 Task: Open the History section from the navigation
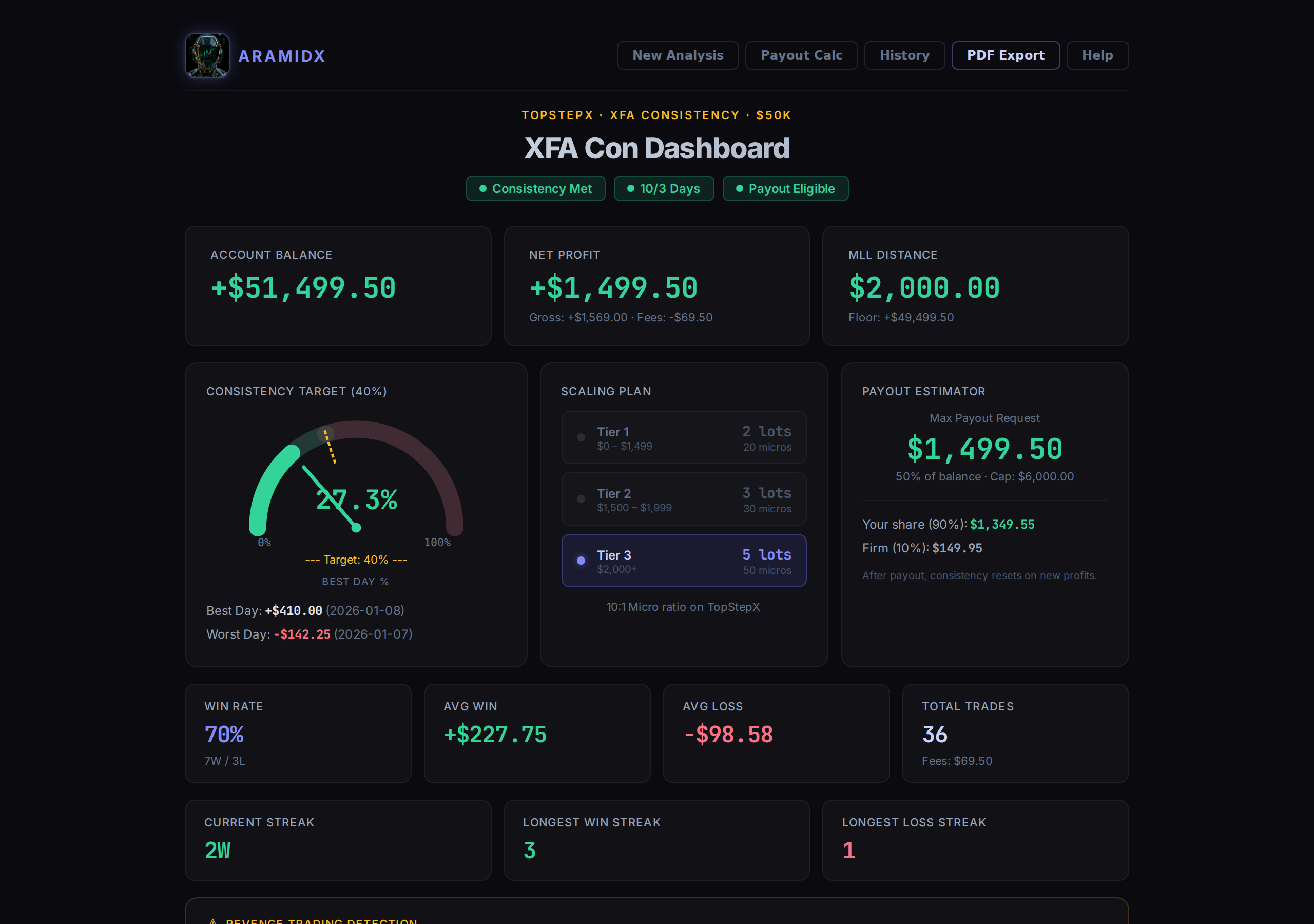pos(904,55)
